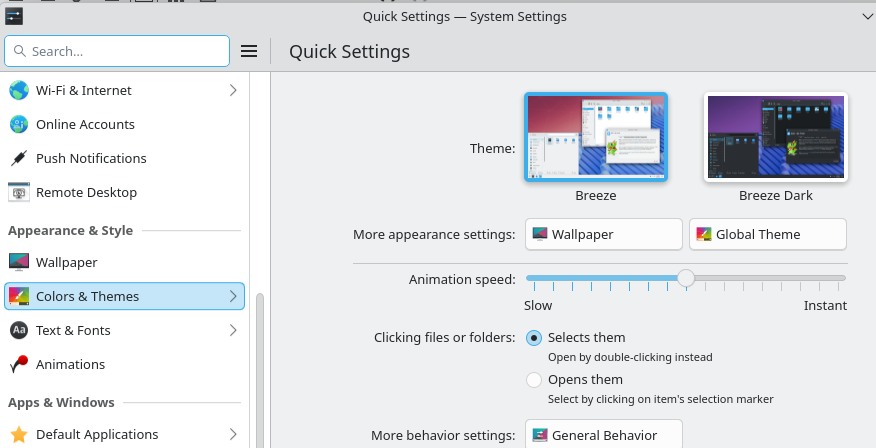This screenshot has height=448, width=876.
Task: Click the sidebar vertical scrollbar
Action: (x=260, y=370)
